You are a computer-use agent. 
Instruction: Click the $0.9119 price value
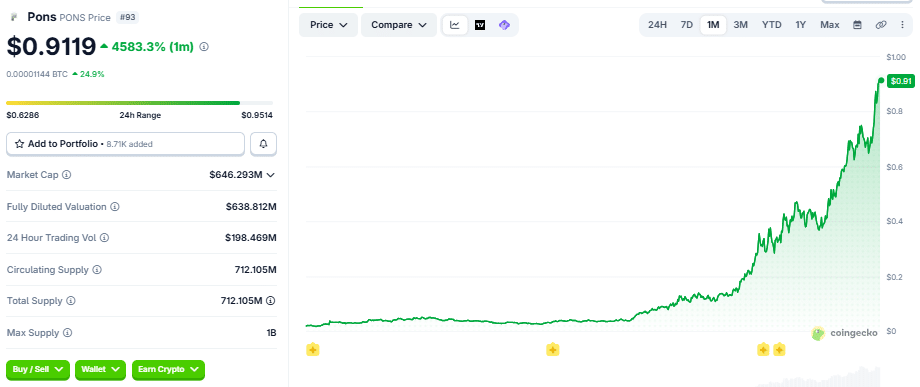pyautogui.click(x=51, y=46)
